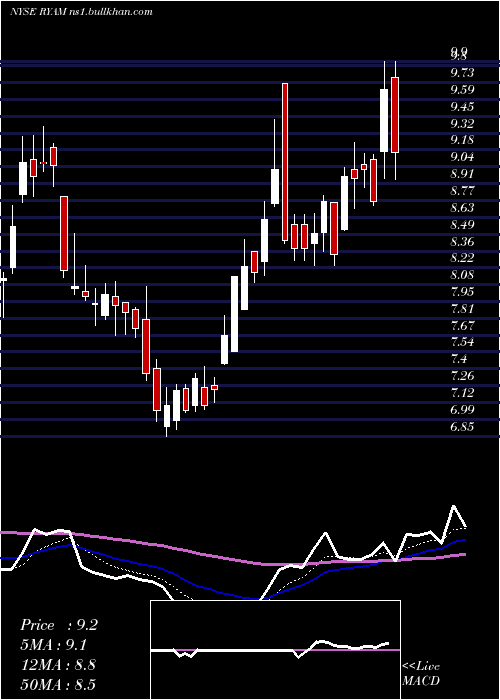Click the 9.73 price axis label
Image resolution: width=500 pixels, height=700 pixels.
tap(462, 73)
